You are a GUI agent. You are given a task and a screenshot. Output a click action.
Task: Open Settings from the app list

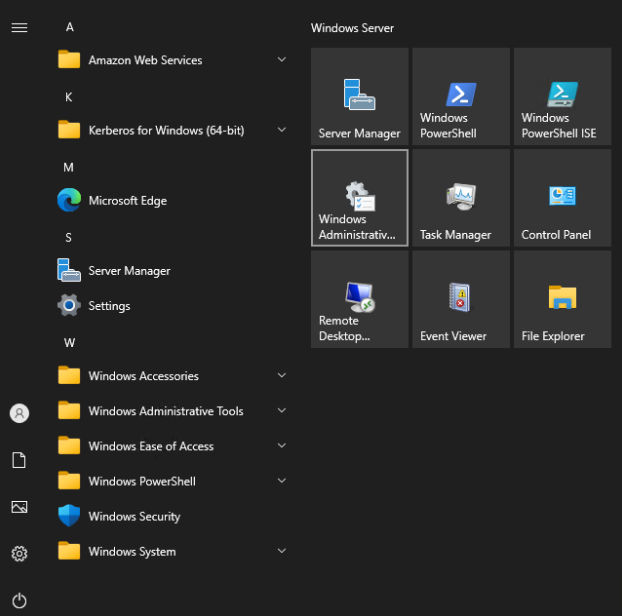109,306
